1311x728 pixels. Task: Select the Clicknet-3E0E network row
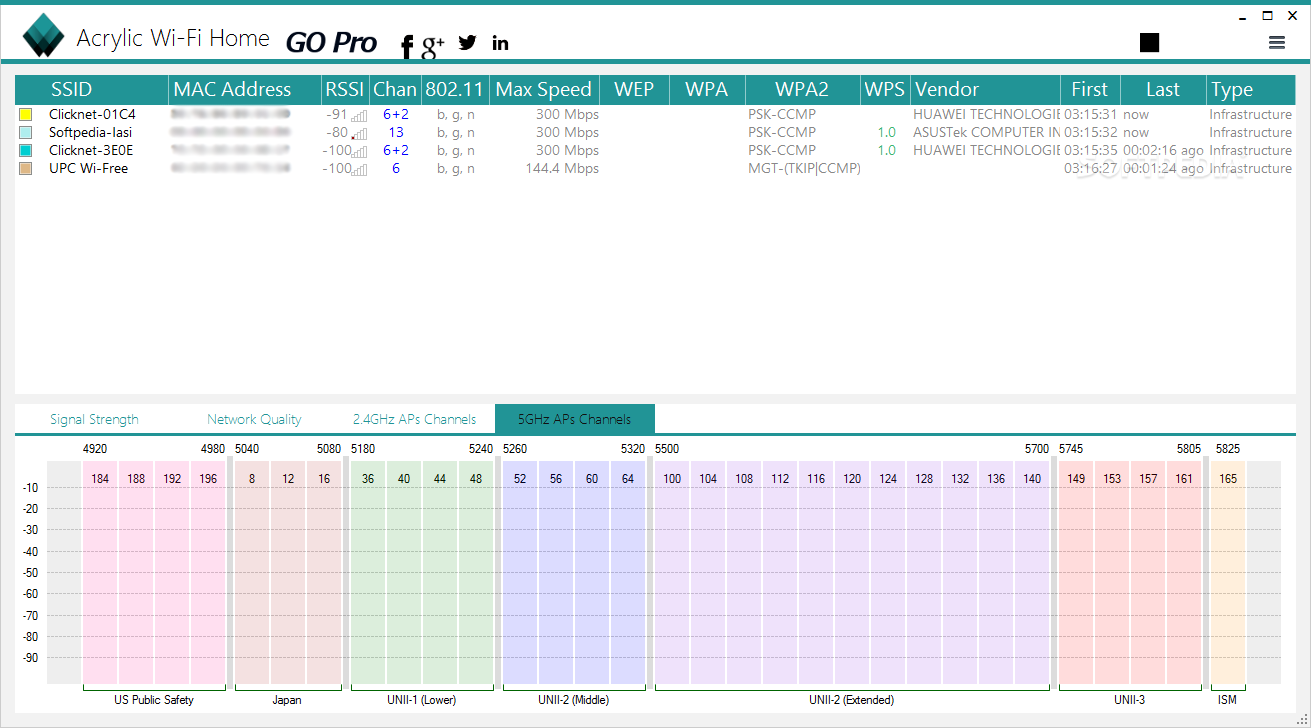[655, 151]
